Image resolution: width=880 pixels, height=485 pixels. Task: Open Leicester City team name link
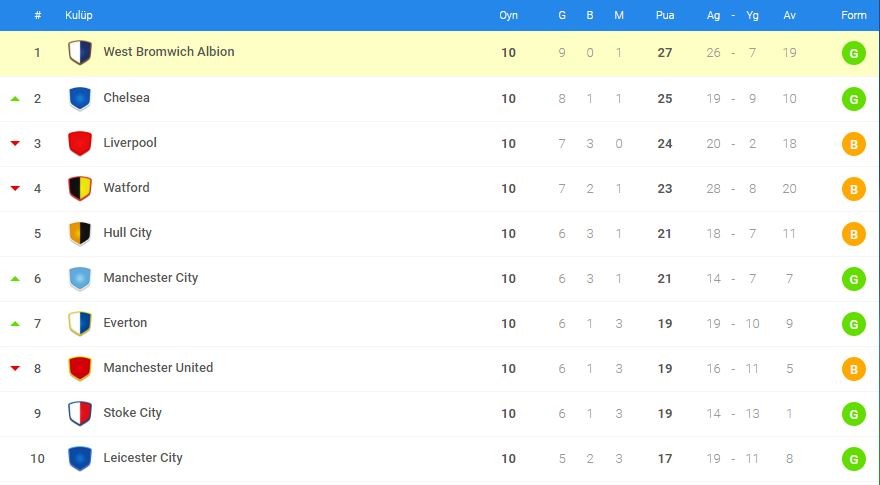pyautogui.click(x=143, y=458)
